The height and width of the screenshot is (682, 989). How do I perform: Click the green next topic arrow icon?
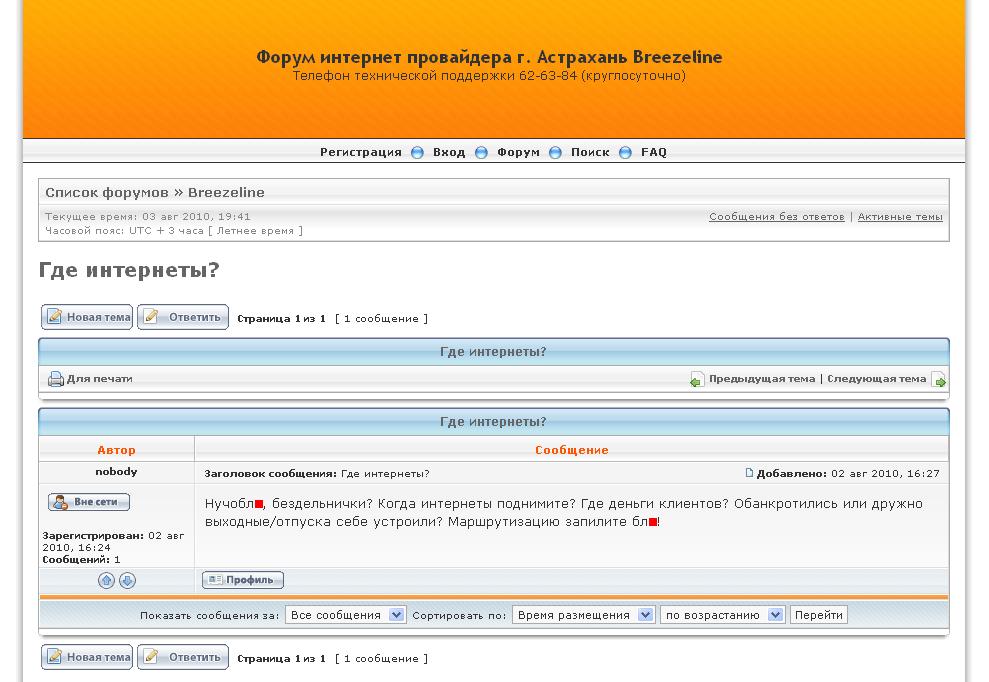[x=939, y=379]
